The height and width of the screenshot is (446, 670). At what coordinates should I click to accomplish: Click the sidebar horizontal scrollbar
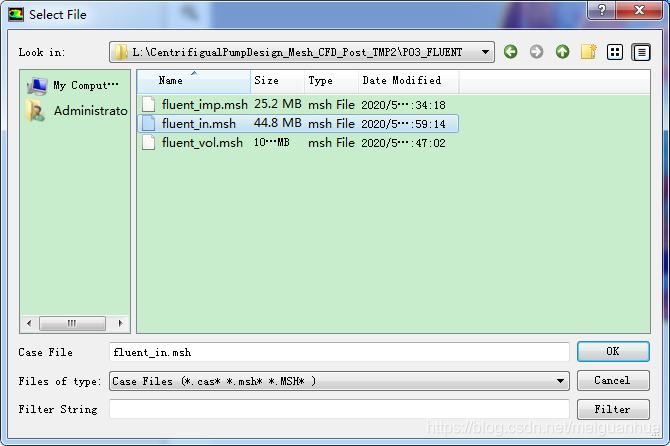[x=72, y=324]
